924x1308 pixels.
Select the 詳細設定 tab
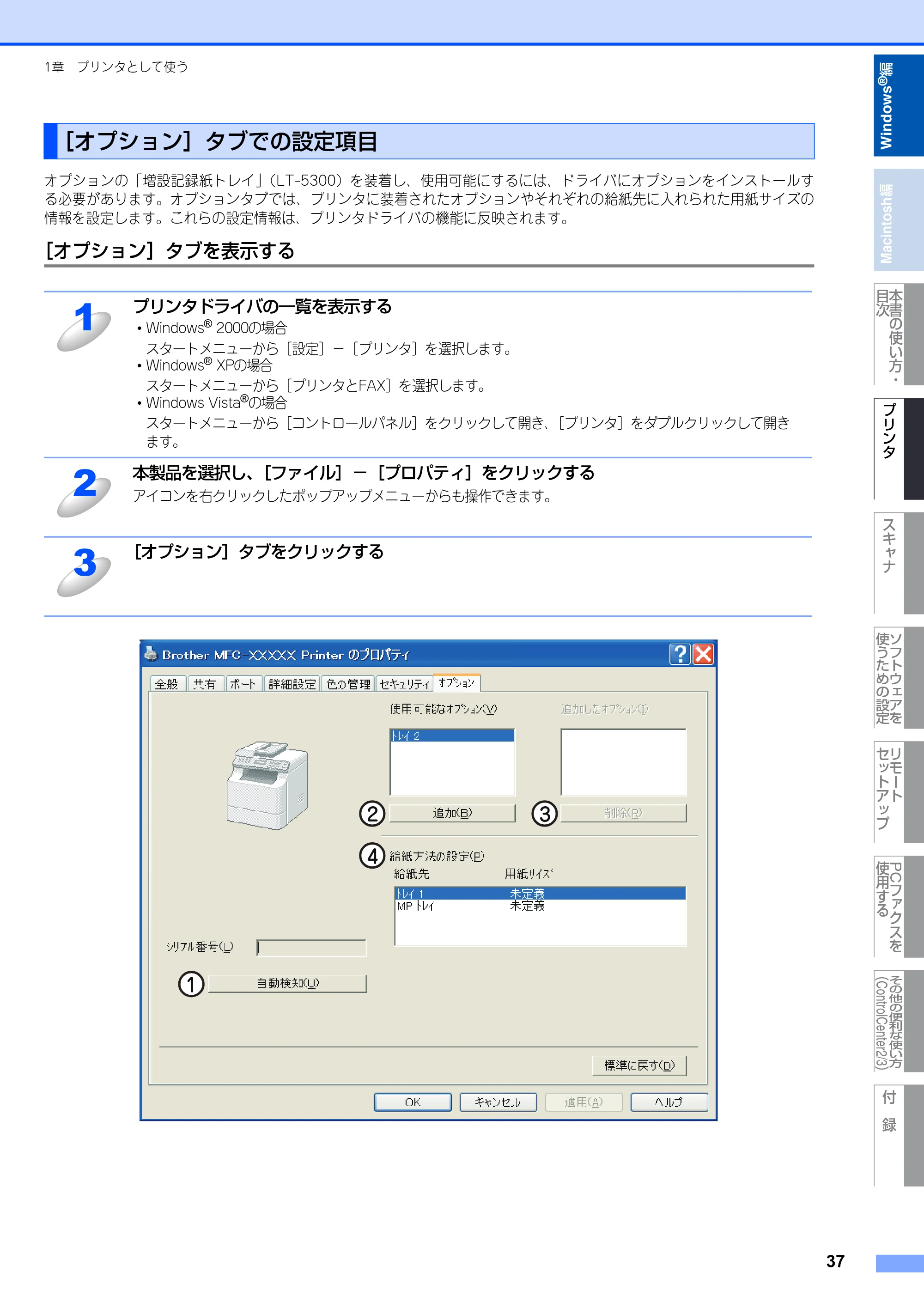click(292, 684)
